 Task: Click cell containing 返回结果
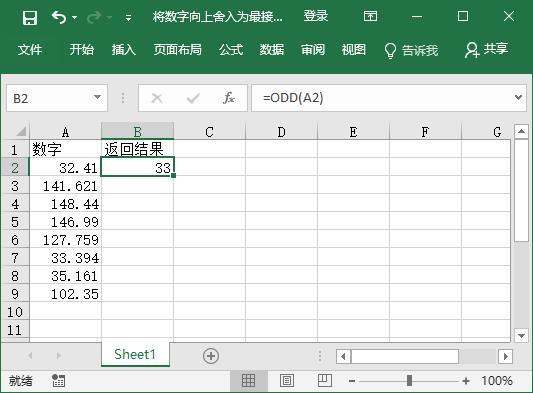coord(137,149)
